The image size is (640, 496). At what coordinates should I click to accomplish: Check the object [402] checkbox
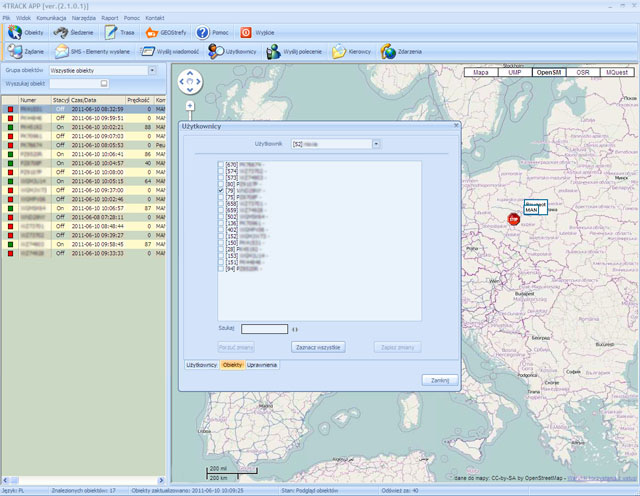(221, 230)
